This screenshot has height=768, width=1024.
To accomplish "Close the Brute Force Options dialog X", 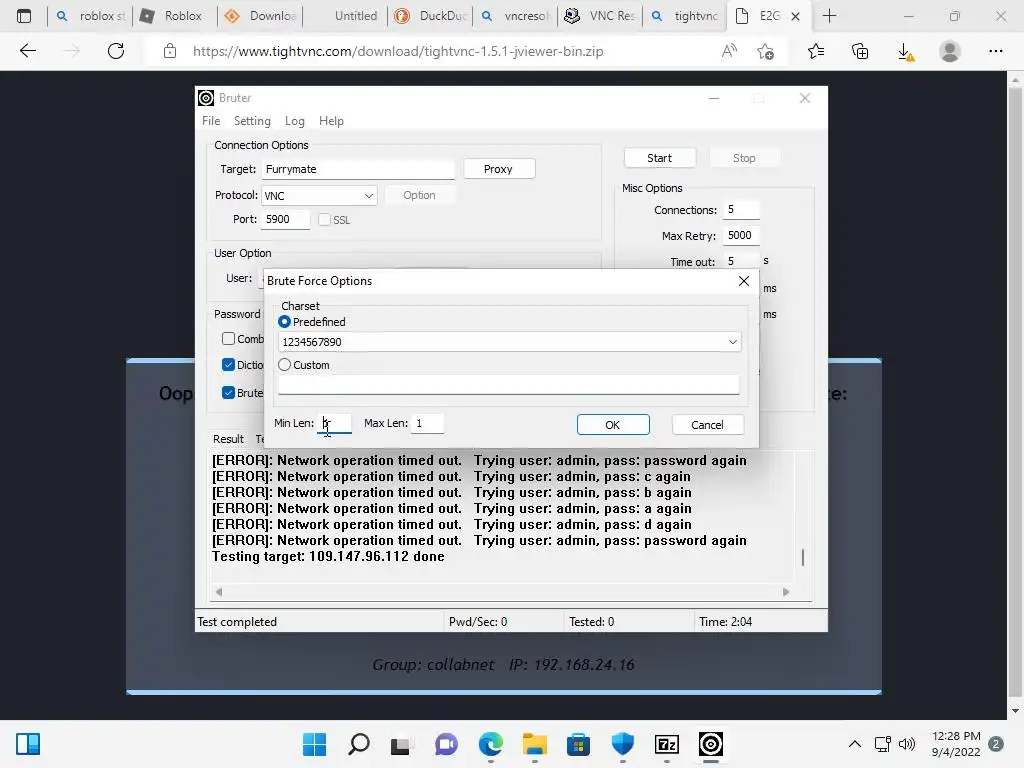I will (x=743, y=281).
